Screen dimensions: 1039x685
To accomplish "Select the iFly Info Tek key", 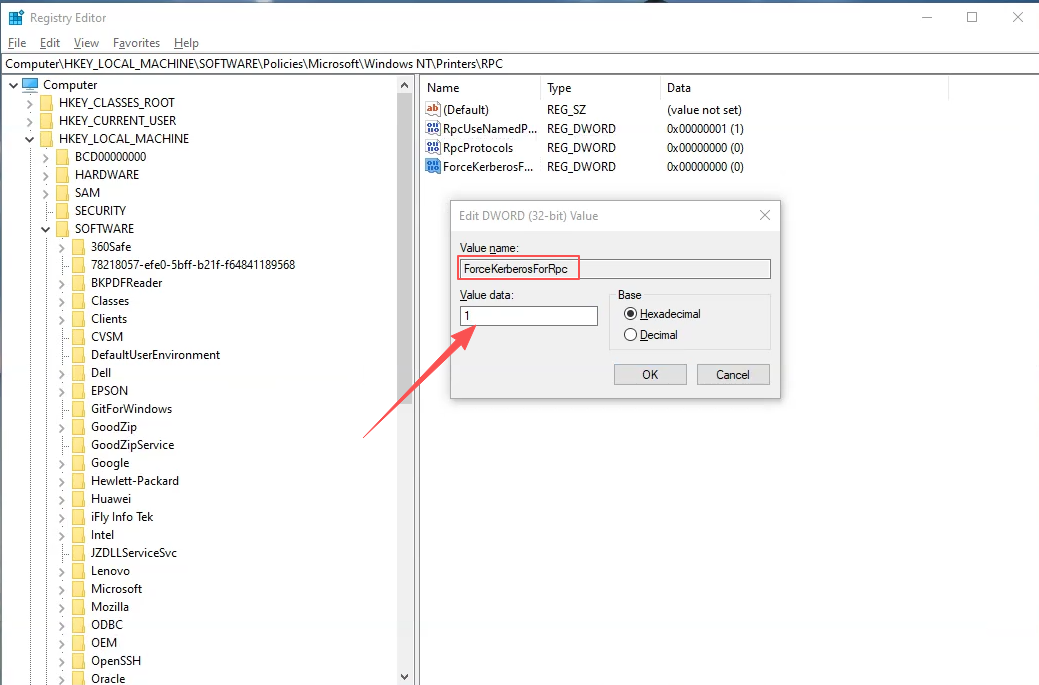I will point(122,517).
